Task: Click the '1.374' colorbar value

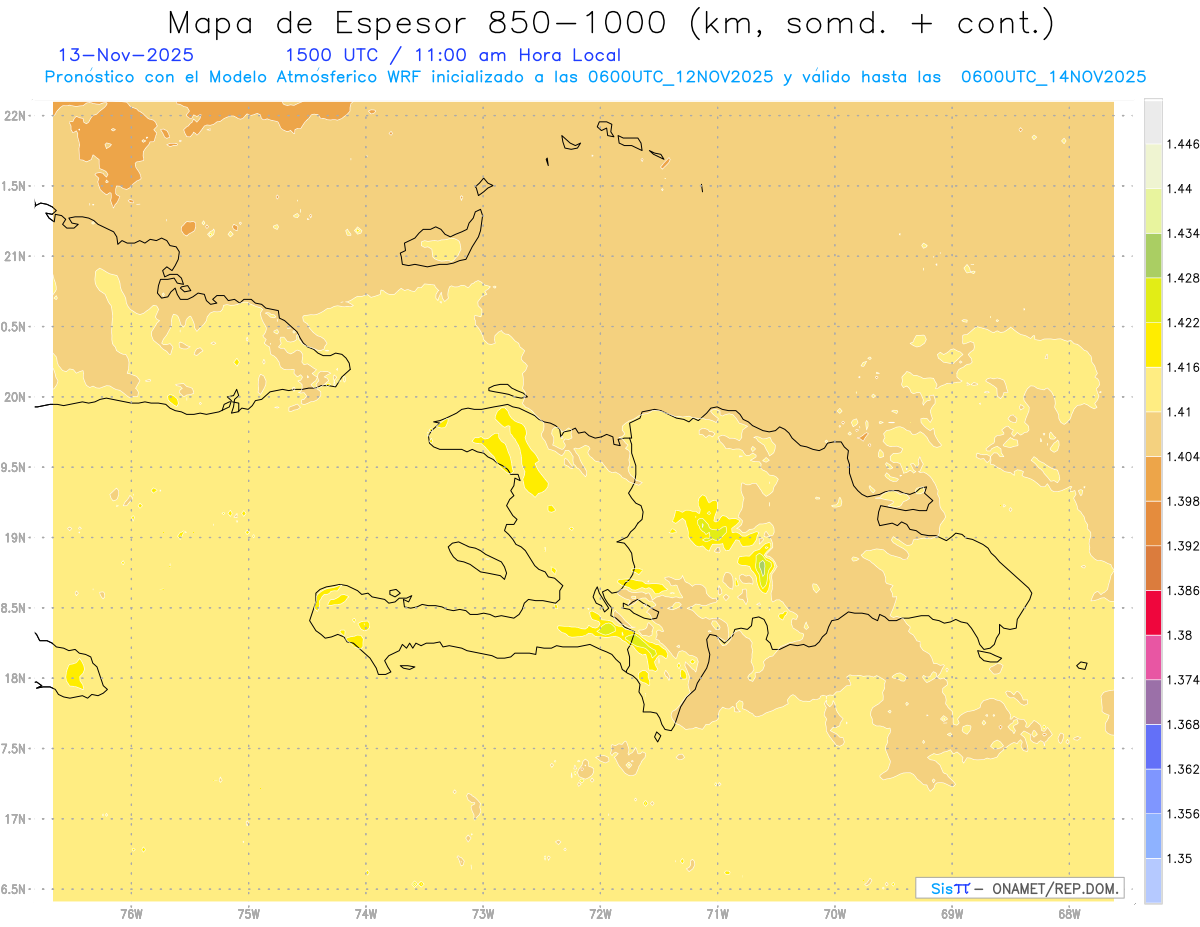Action: 1183,680
